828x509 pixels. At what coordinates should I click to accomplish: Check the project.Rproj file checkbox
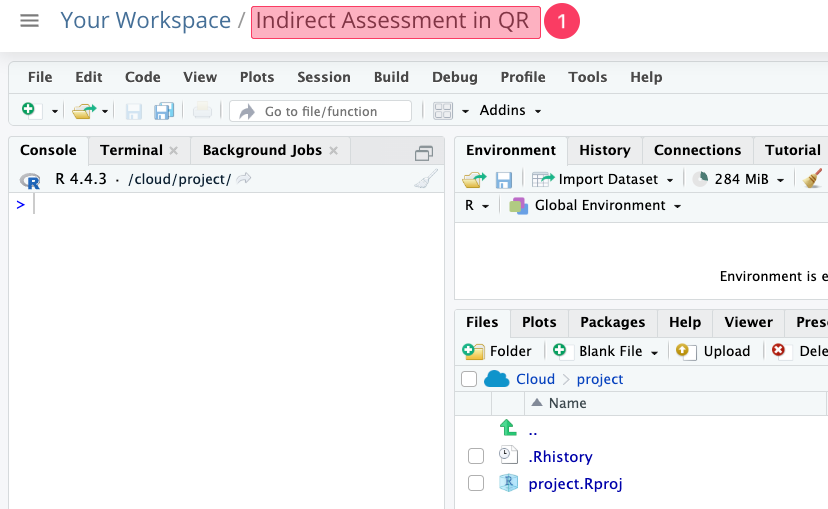pyautogui.click(x=476, y=484)
